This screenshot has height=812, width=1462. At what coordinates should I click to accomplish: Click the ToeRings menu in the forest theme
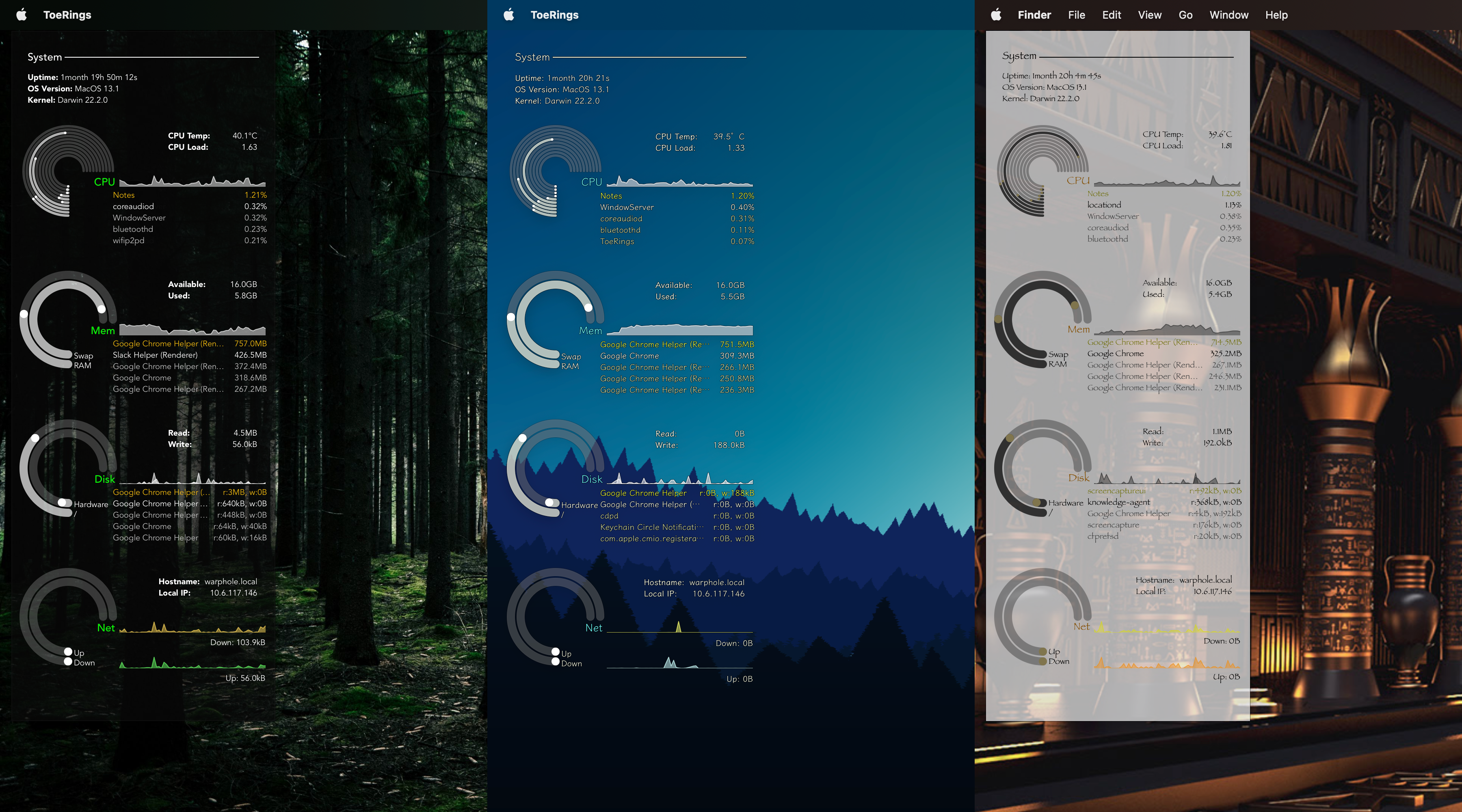click(67, 15)
